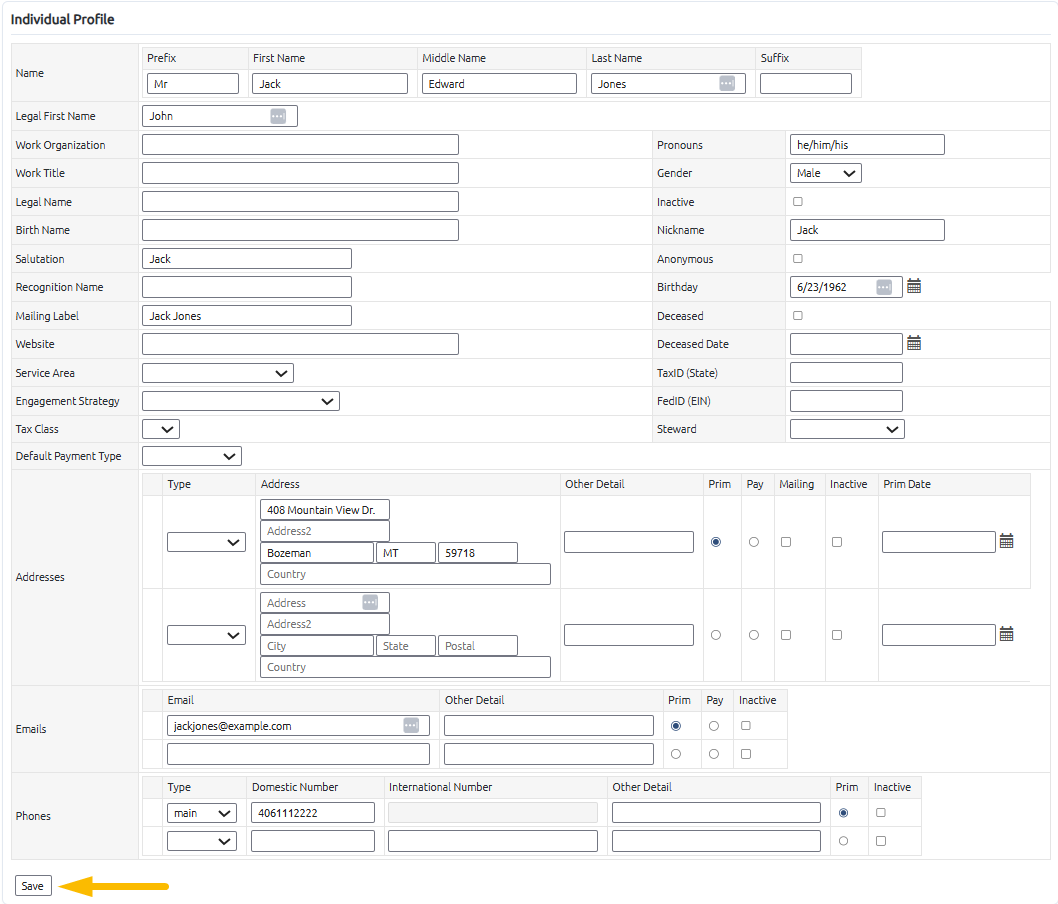Check Mailing for the Mountain View address
The width and height of the screenshot is (1058, 904).
coord(785,542)
